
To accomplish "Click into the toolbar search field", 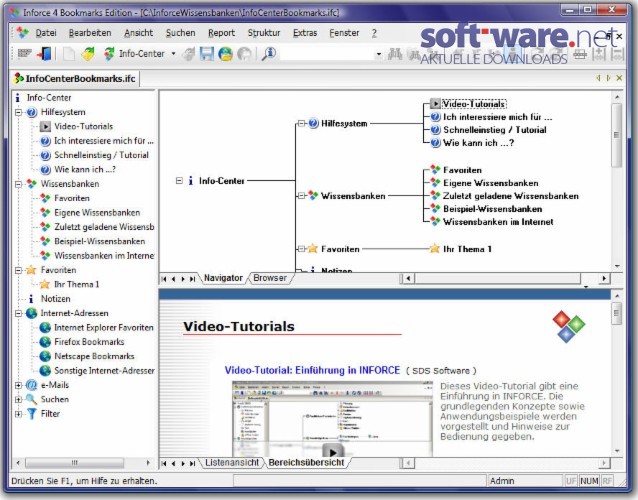I will (x=327, y=53).
